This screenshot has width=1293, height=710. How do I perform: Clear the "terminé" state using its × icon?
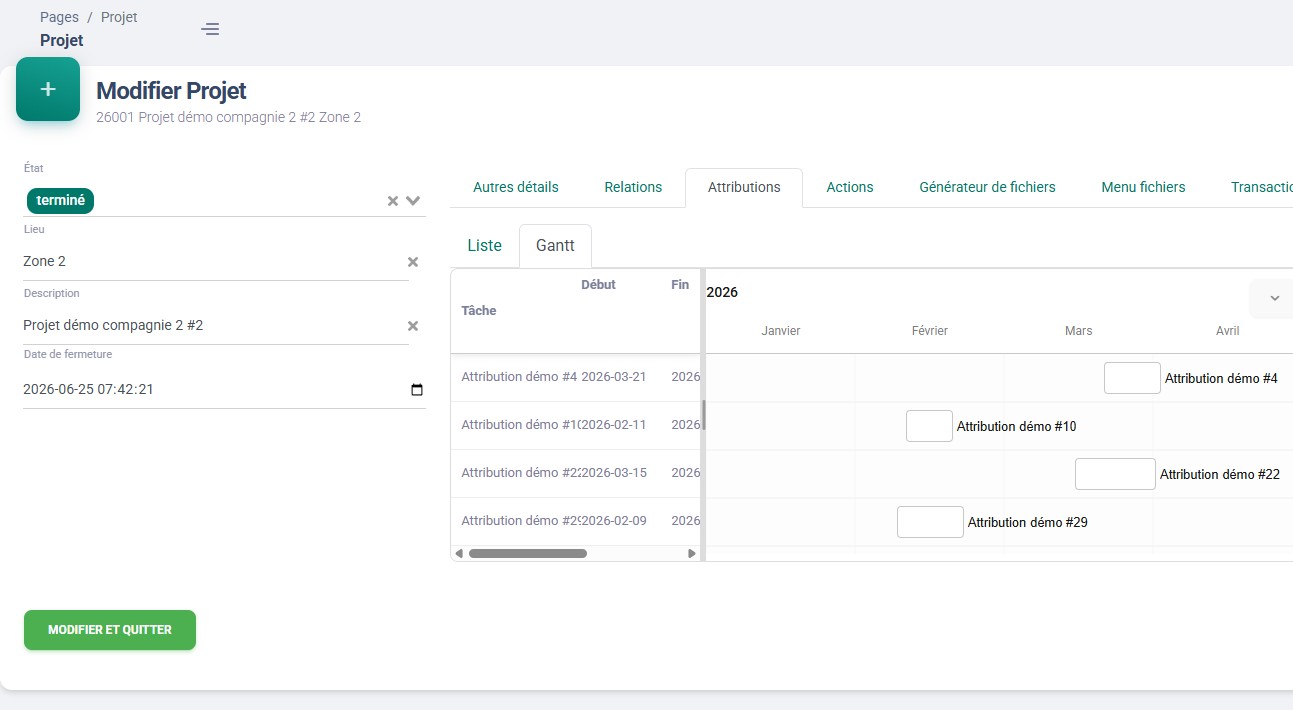pyautogui.click(x=392, y=200)
